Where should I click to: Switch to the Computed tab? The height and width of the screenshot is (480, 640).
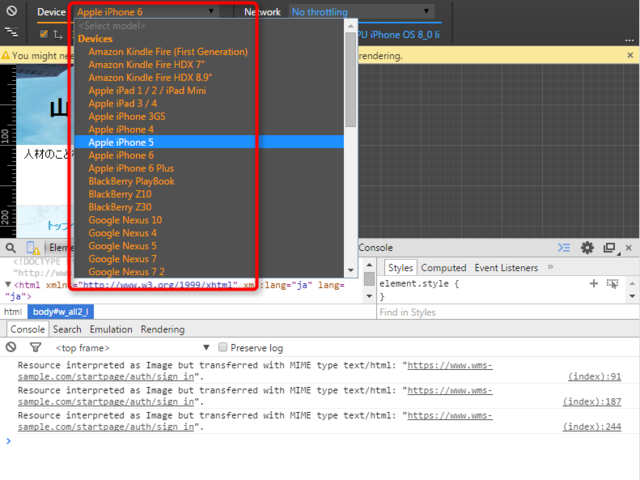pyautogui.click(x=444, y=268)
